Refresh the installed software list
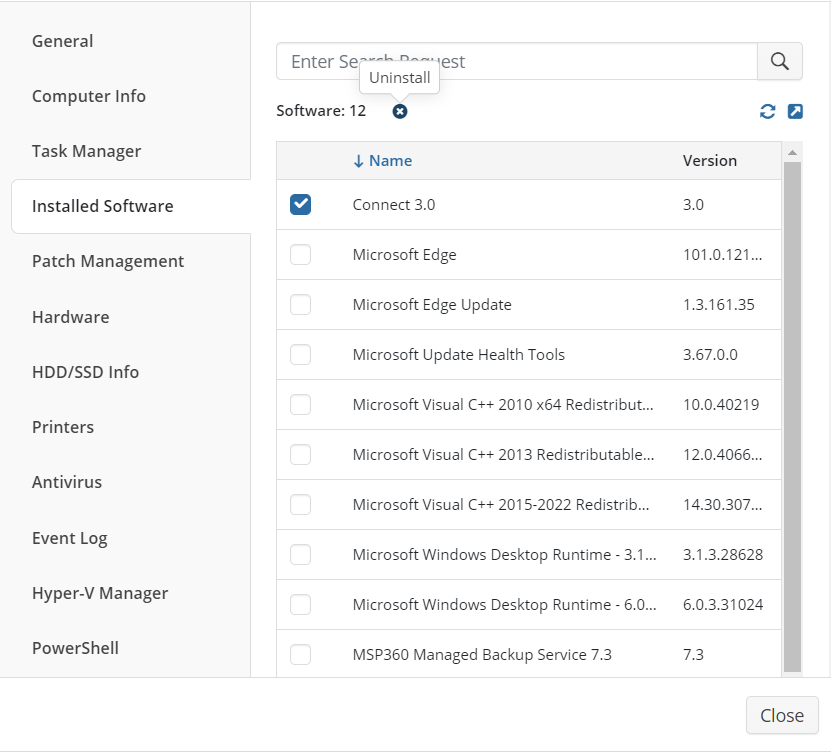Viewport: 831px width, 752px height. tap(767, 111)
